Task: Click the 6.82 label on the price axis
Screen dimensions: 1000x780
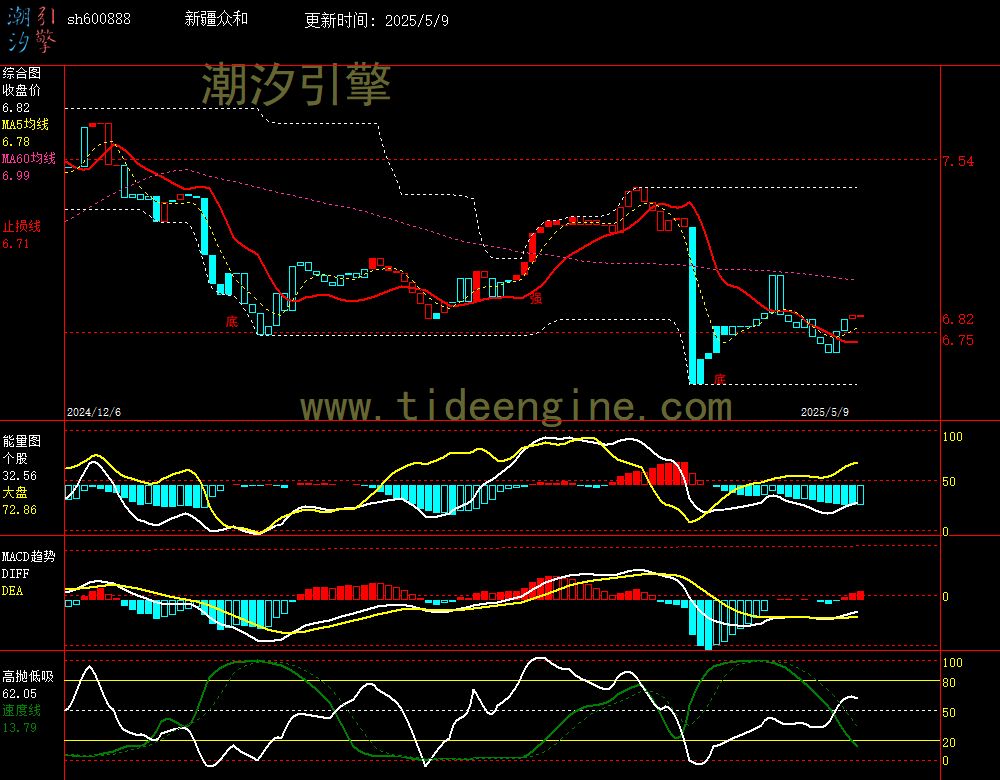Action: click(959, 320)
